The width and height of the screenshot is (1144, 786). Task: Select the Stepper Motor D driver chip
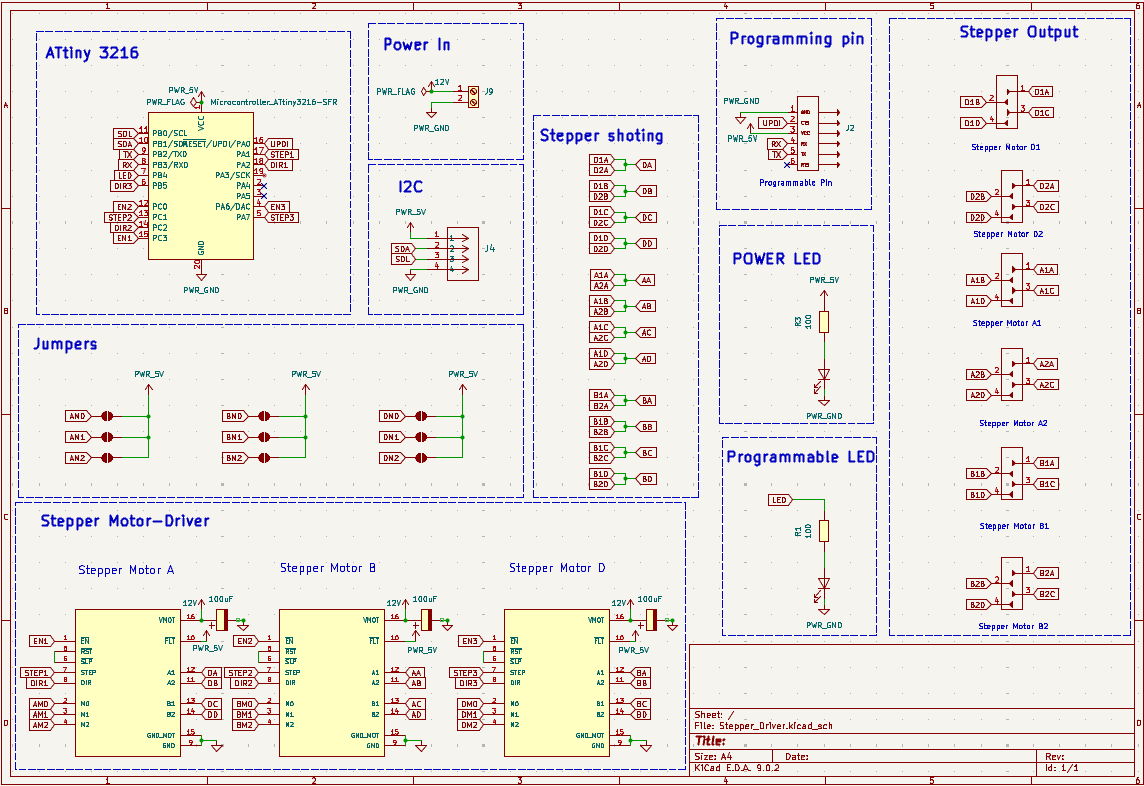(557, 683)
